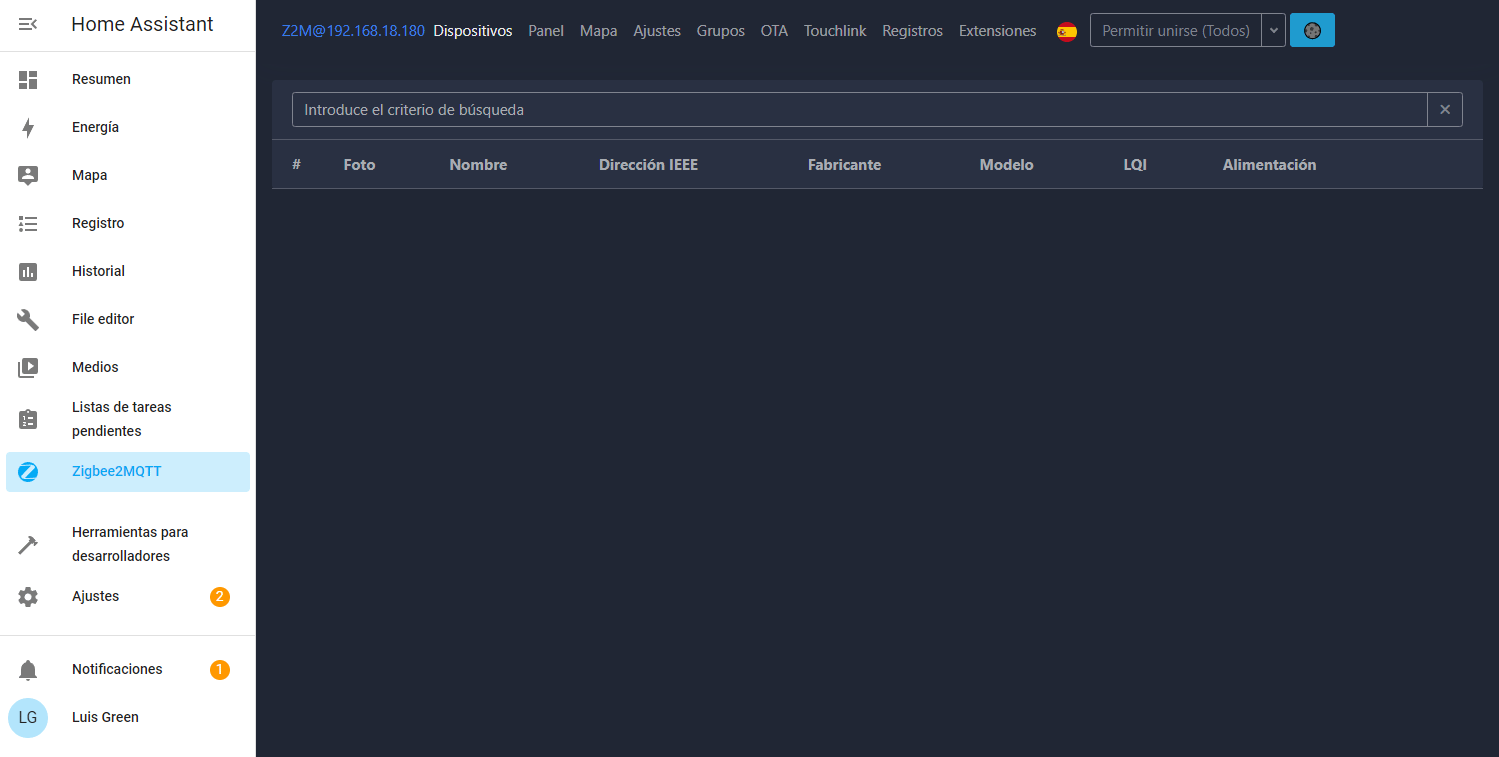Open the Resumen dashboard icon

[x=28, y=79]
